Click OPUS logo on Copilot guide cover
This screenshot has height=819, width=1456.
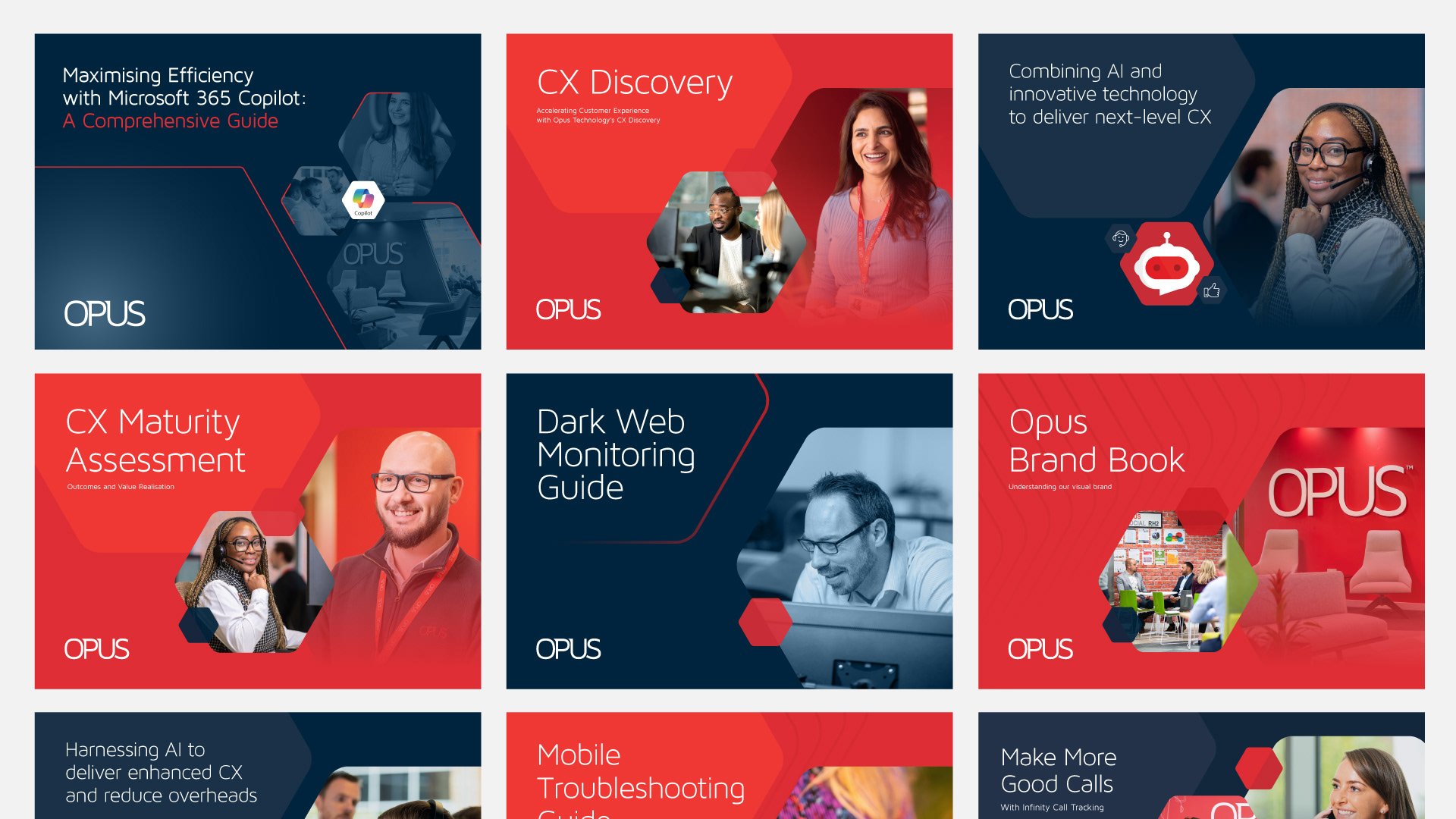(104, 314)
